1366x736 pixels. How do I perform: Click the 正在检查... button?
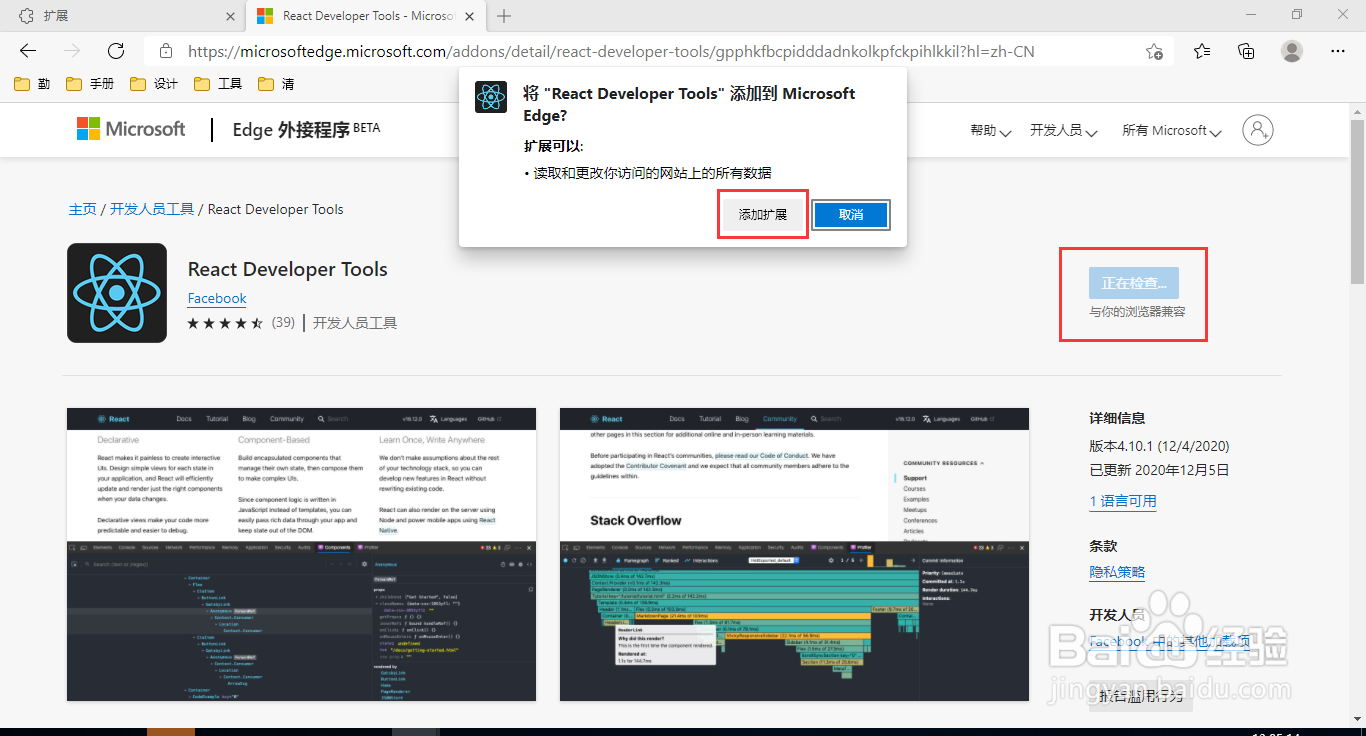(1134, 283)
